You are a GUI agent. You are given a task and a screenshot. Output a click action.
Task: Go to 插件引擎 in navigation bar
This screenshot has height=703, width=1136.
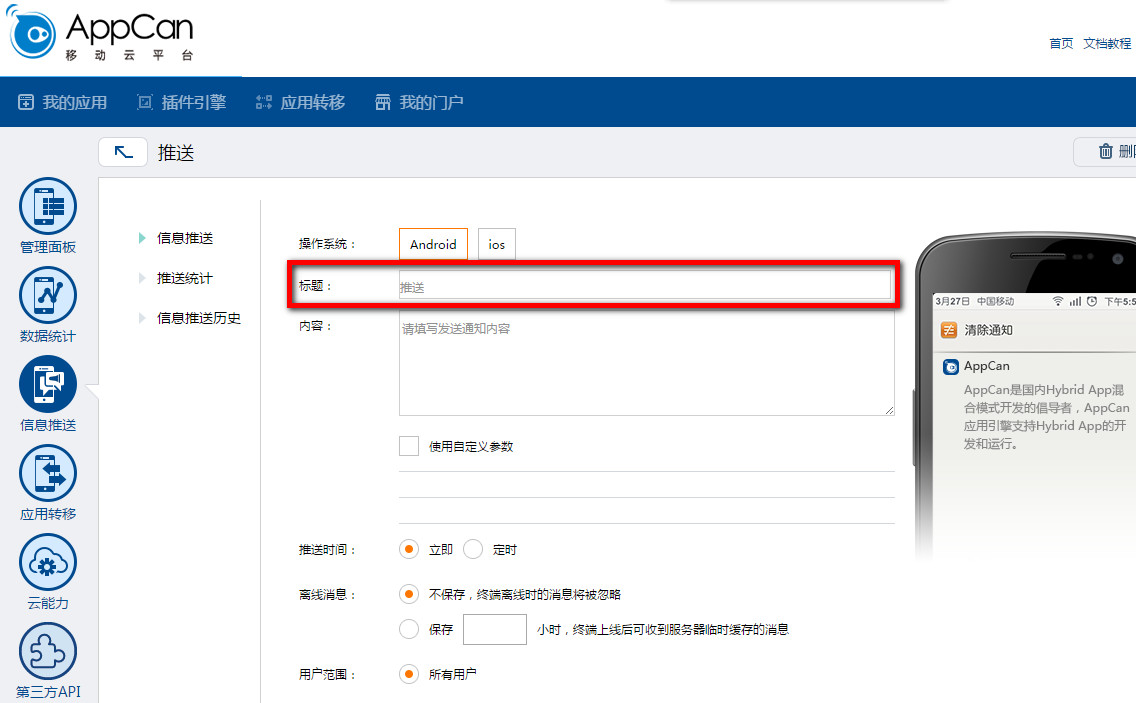[193, 102]
